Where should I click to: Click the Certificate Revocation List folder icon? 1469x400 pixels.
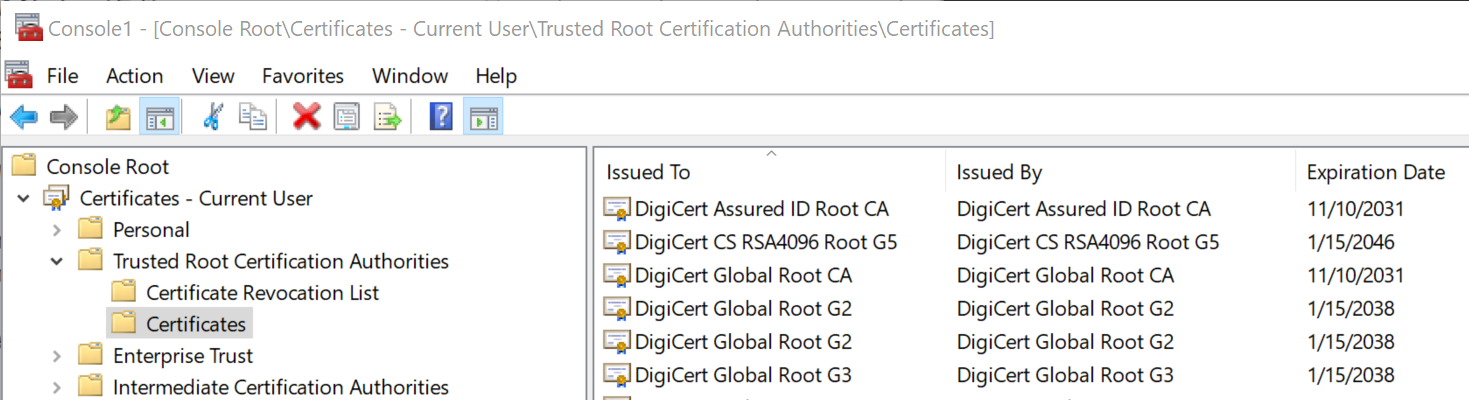(123, 292)
